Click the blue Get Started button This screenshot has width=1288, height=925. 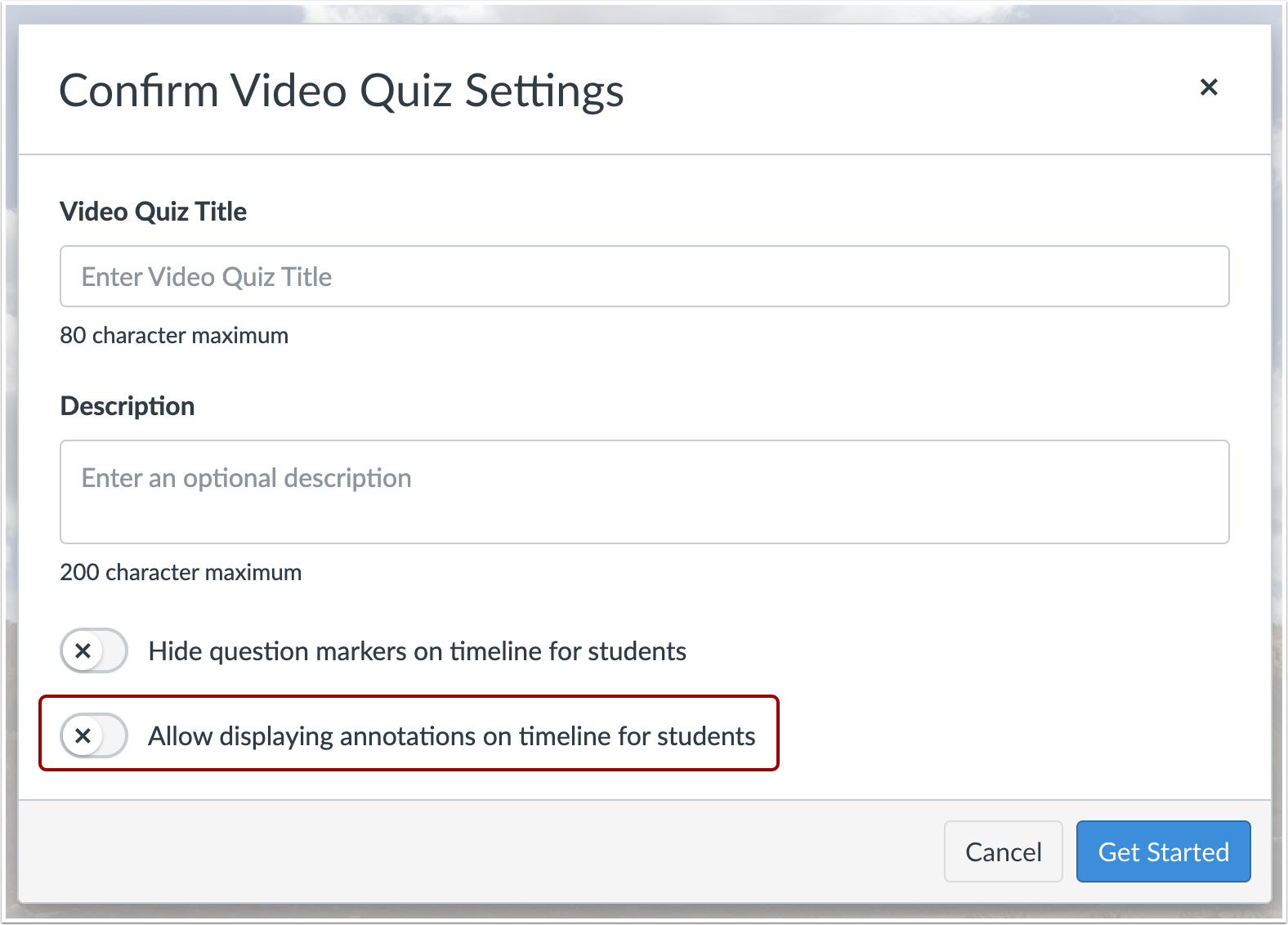coord(1163,851)
